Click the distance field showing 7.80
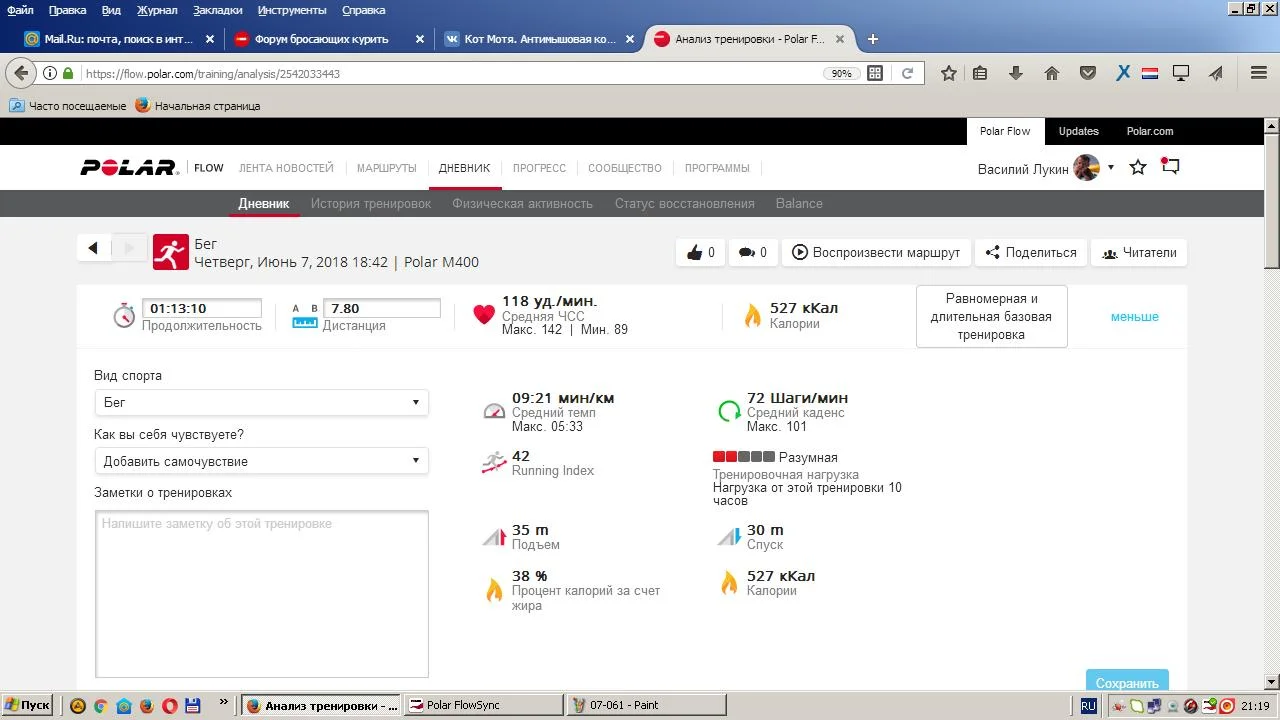The height and width of the screenshot is (720, 1280). (381, 308)
